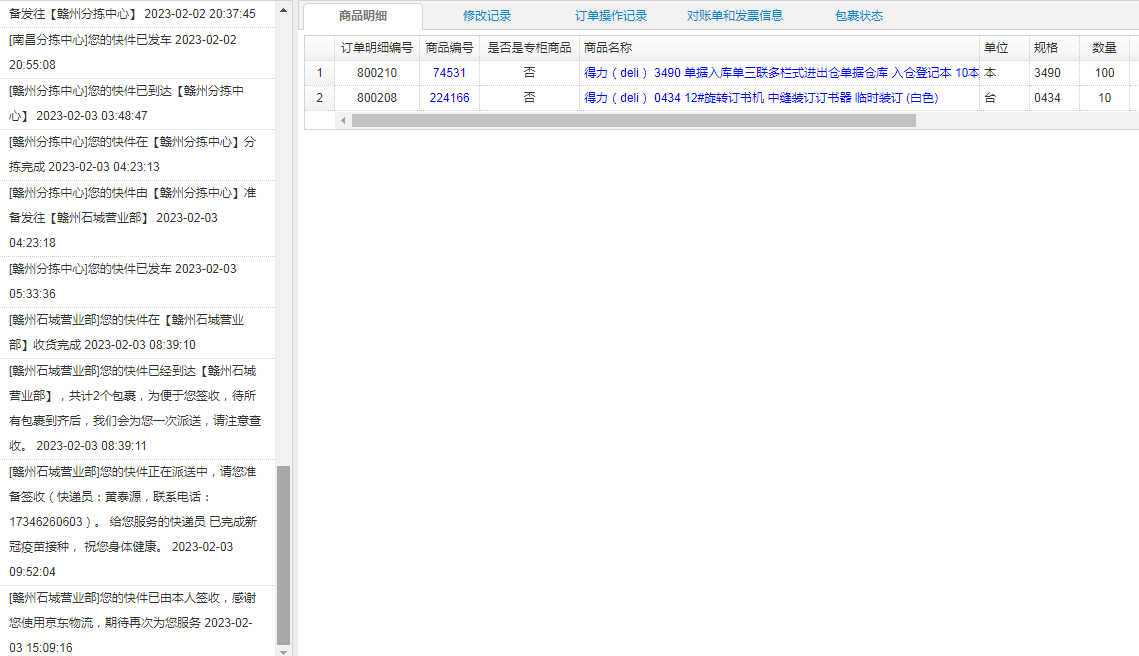Click the quantity cell 100
The width and height of the screenshot is (1139, 656).
(1104, 73)
